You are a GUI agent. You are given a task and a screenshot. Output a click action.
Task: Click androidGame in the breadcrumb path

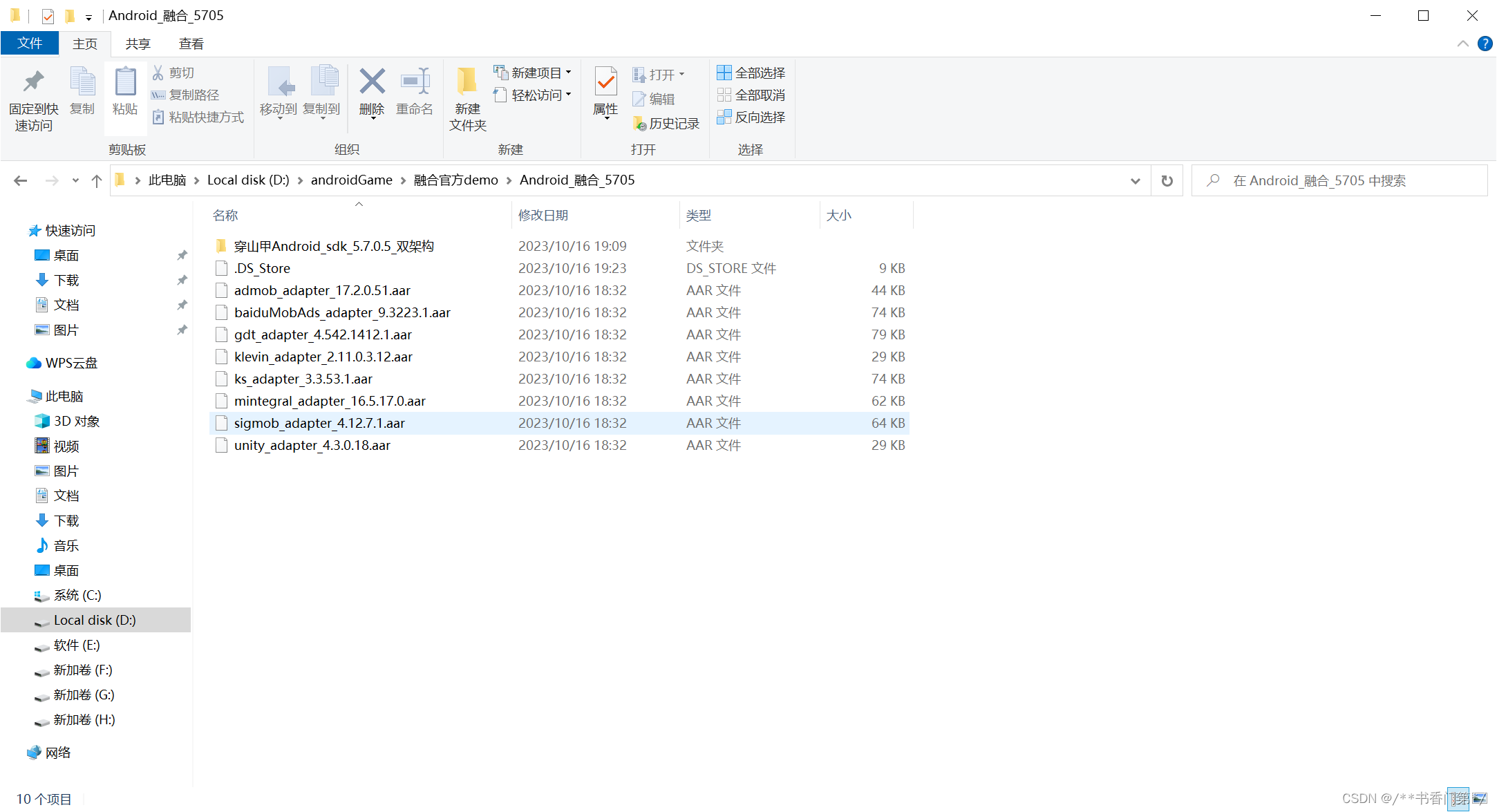(x=351, y=180)
